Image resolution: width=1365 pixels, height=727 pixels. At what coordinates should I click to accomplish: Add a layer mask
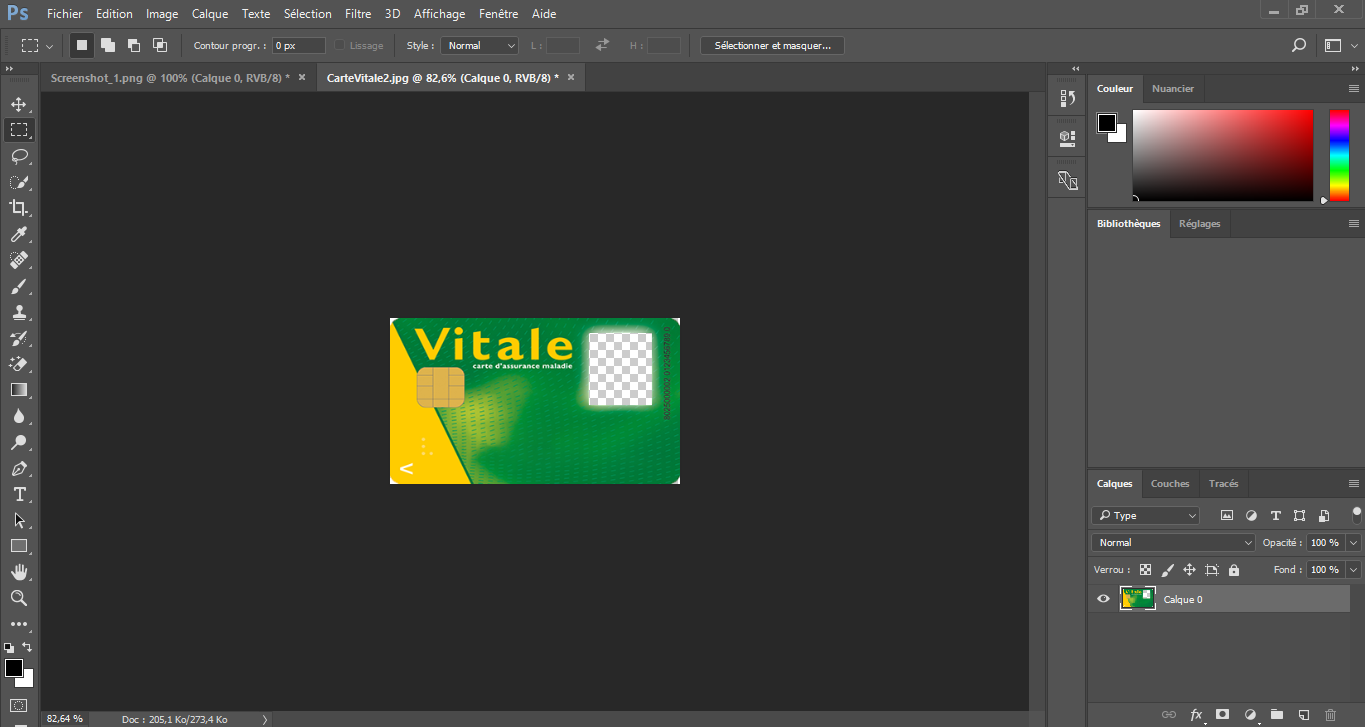tap(1222, 714)
